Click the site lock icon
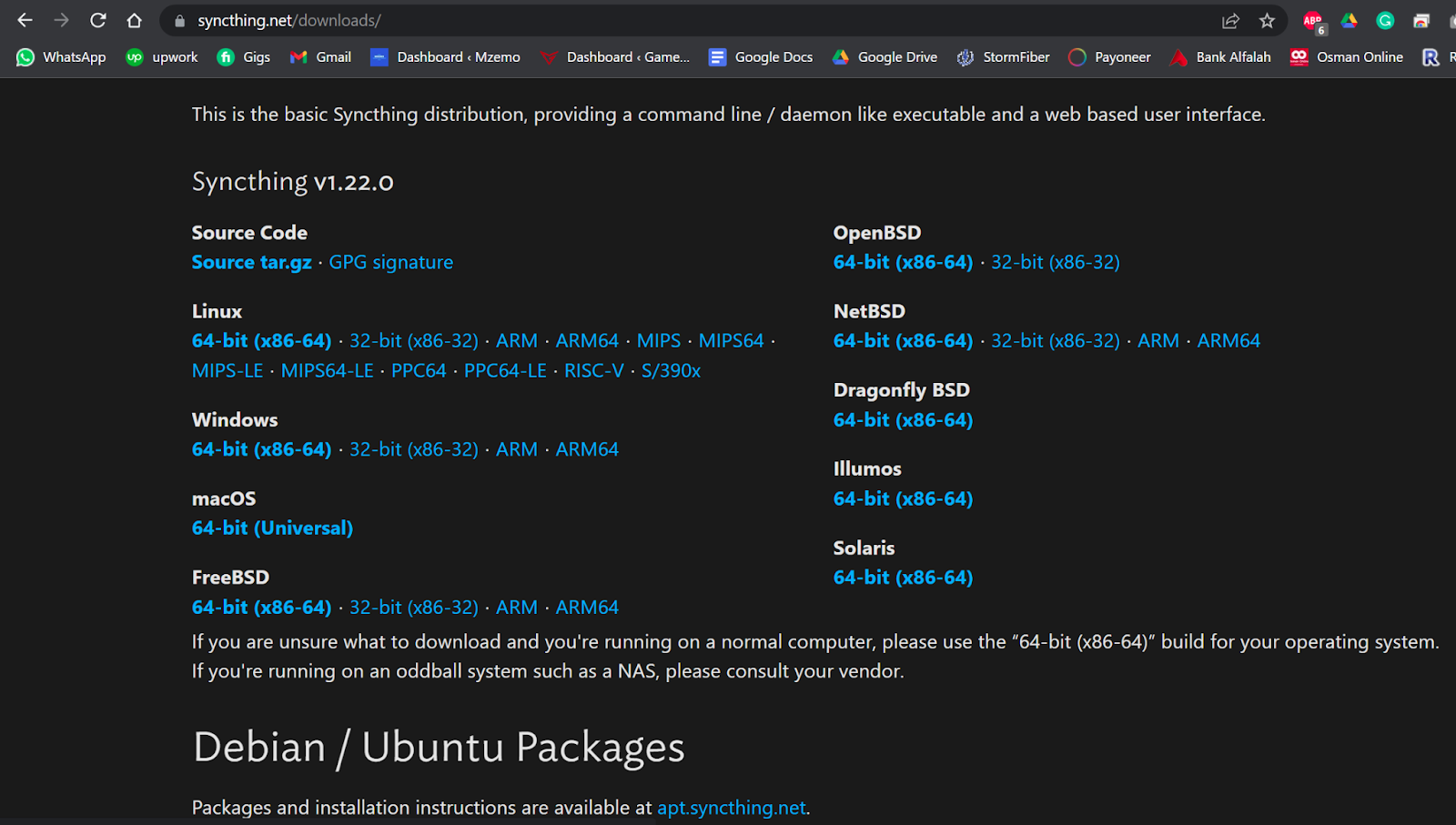This screenshot has height=825, width=1456. point(179,21)
